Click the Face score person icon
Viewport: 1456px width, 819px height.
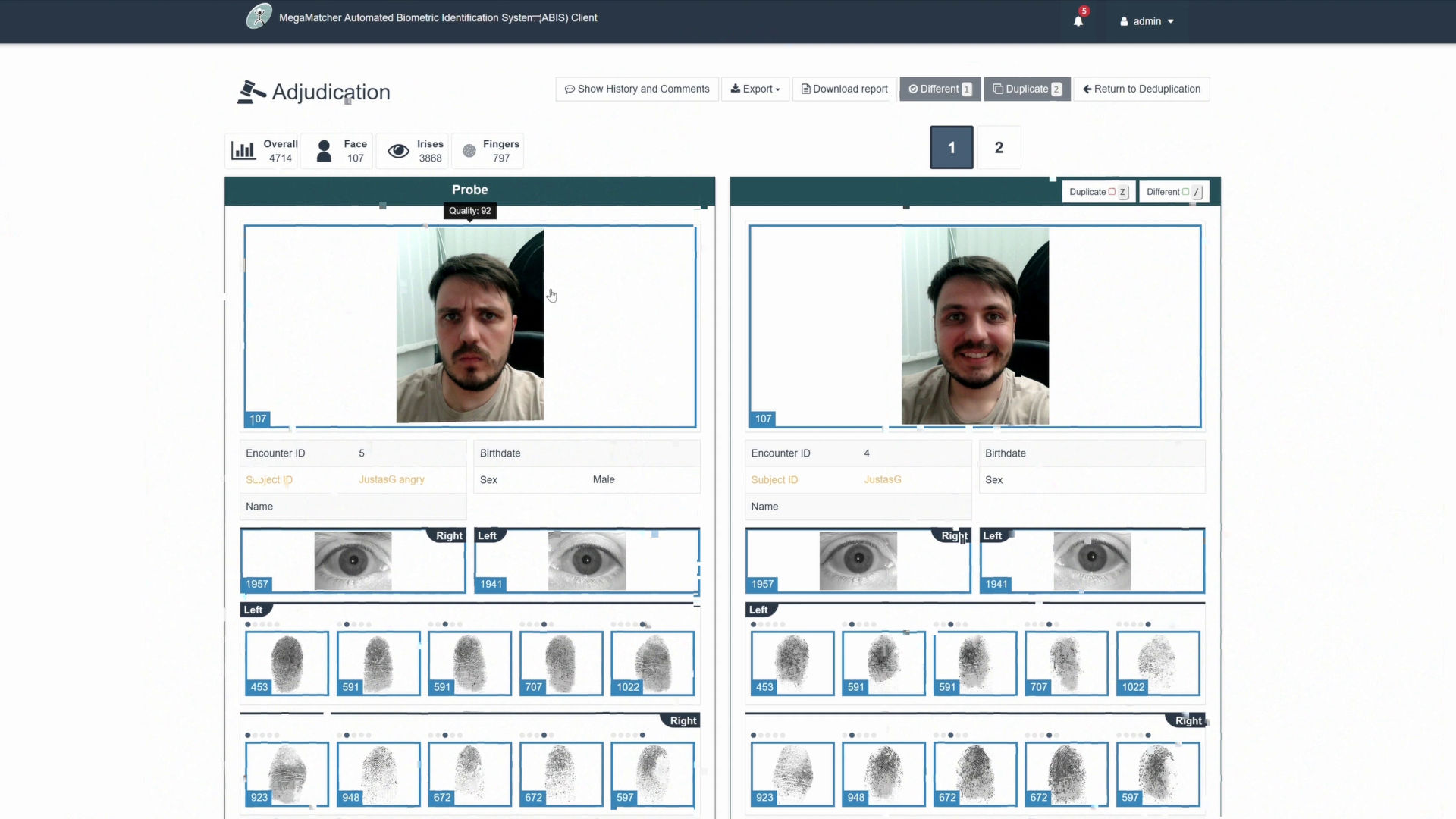(x=324, y=150)
